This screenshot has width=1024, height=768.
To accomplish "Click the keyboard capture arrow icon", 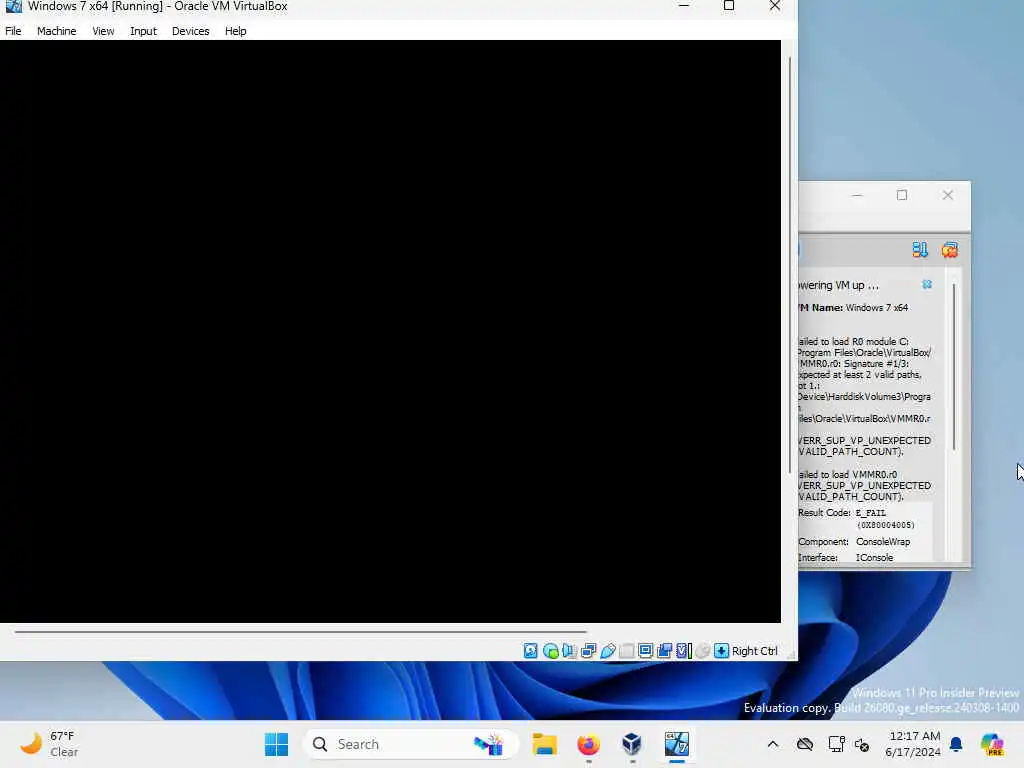I will tap(721, 650).
